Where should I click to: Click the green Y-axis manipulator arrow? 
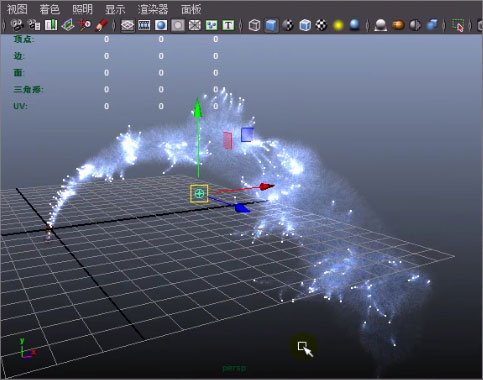[198, 107]
